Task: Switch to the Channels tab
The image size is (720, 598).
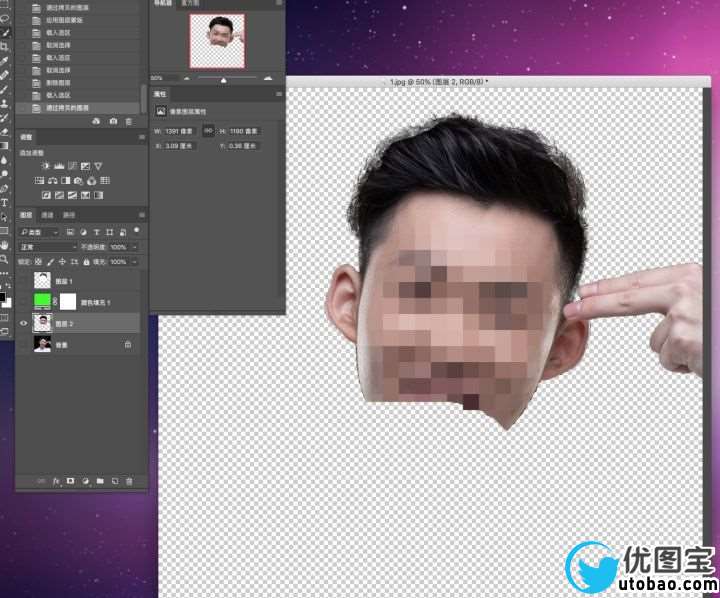Action: pyautogui.click(x=47, y=215)
